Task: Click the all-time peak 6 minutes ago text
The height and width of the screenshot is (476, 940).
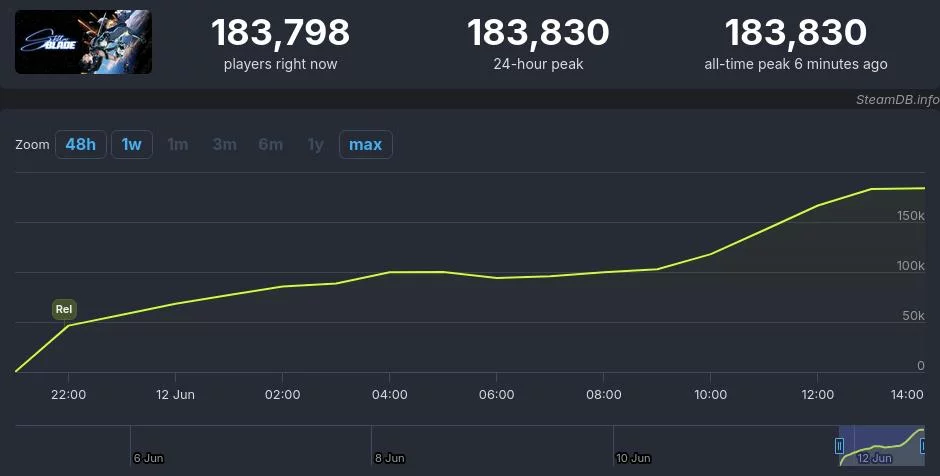Action: pyautogui.click(x=796, y=64)
